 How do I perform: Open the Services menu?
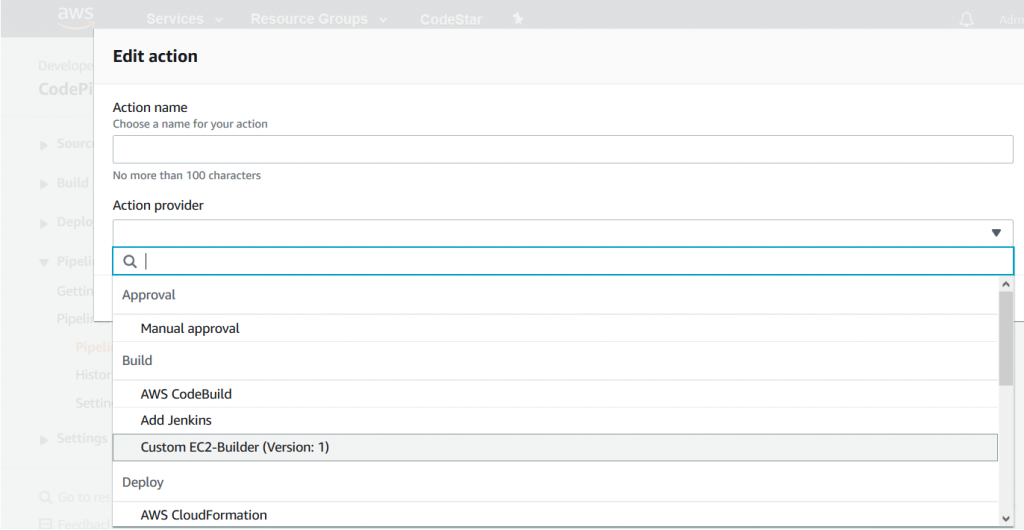coord(185,20)
